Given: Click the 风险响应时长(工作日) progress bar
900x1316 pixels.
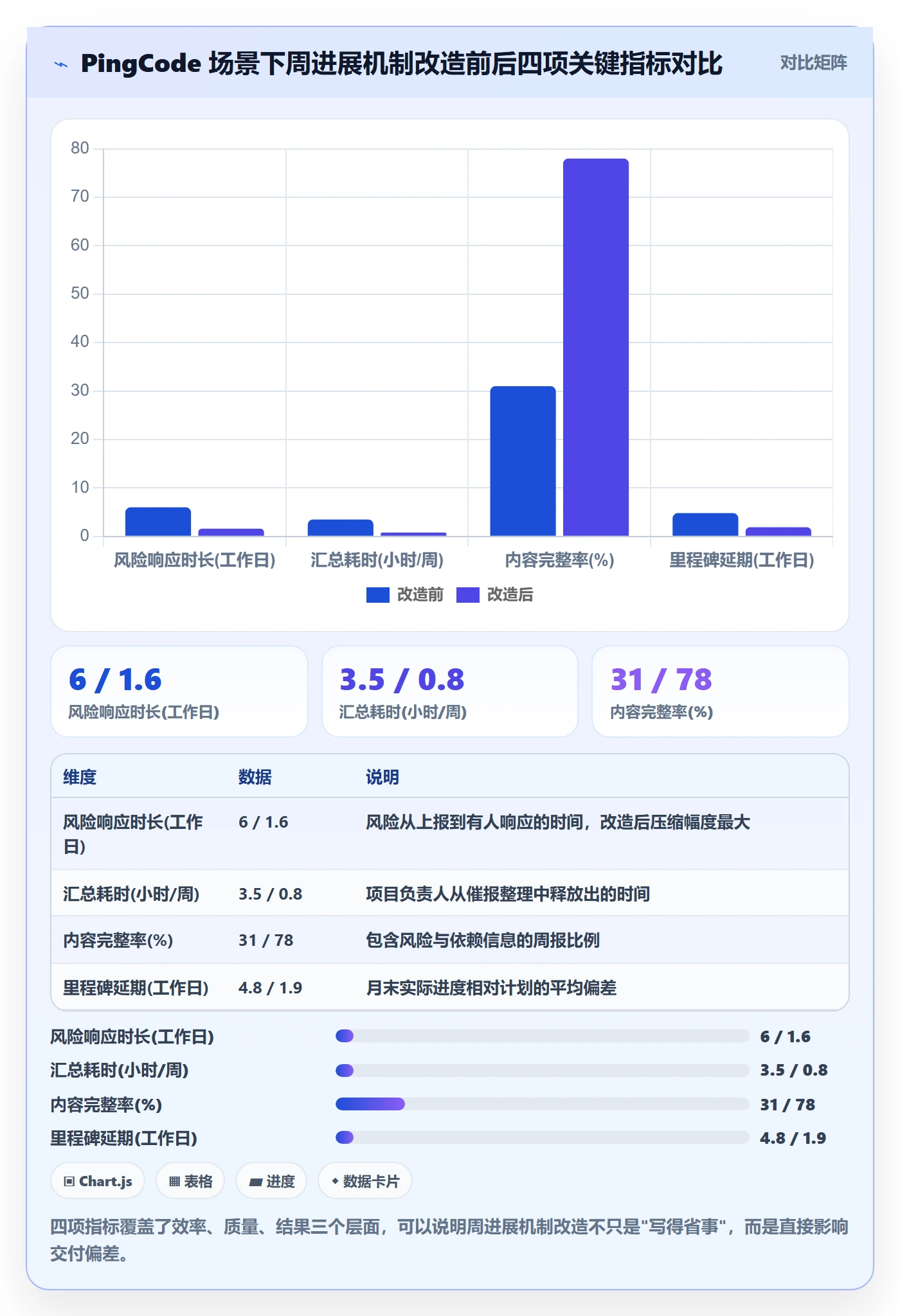Looking at the screenshot, I should tap(542, 1036).
